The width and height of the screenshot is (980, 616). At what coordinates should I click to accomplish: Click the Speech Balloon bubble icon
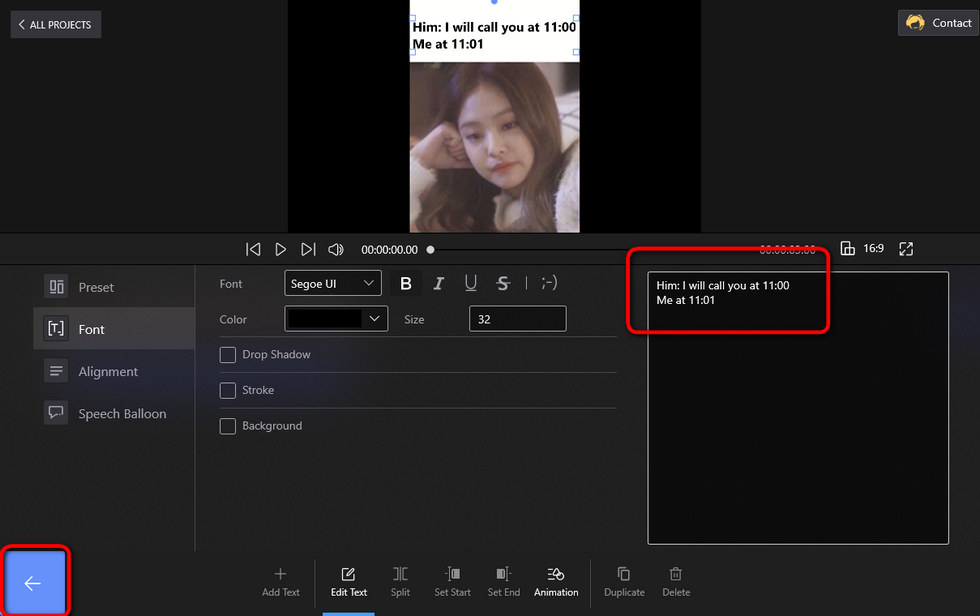click(56, 412)
